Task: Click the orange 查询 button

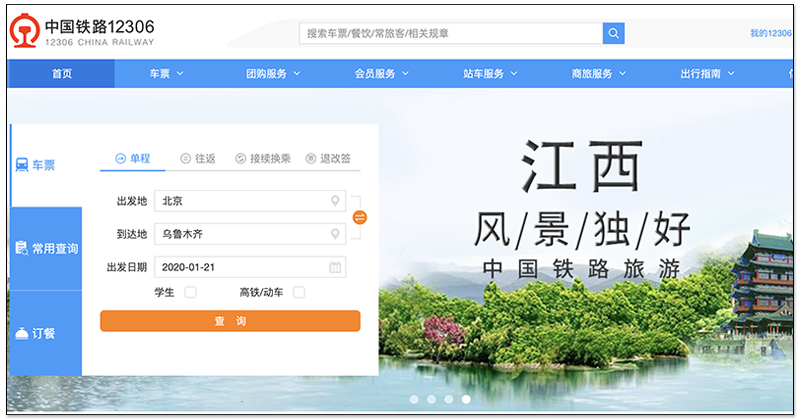Action: click(230, 321)
